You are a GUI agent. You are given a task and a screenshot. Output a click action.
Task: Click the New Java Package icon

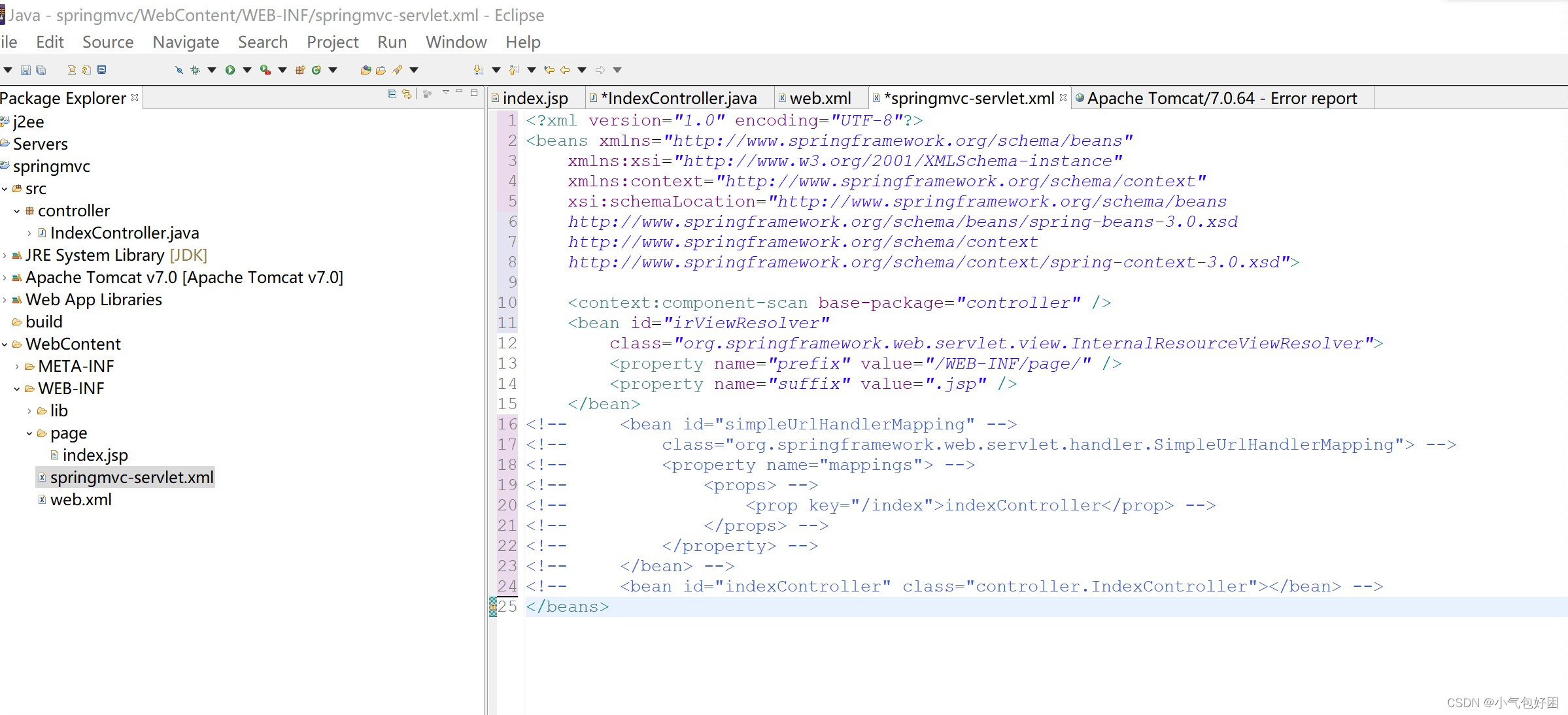point(300,70)
